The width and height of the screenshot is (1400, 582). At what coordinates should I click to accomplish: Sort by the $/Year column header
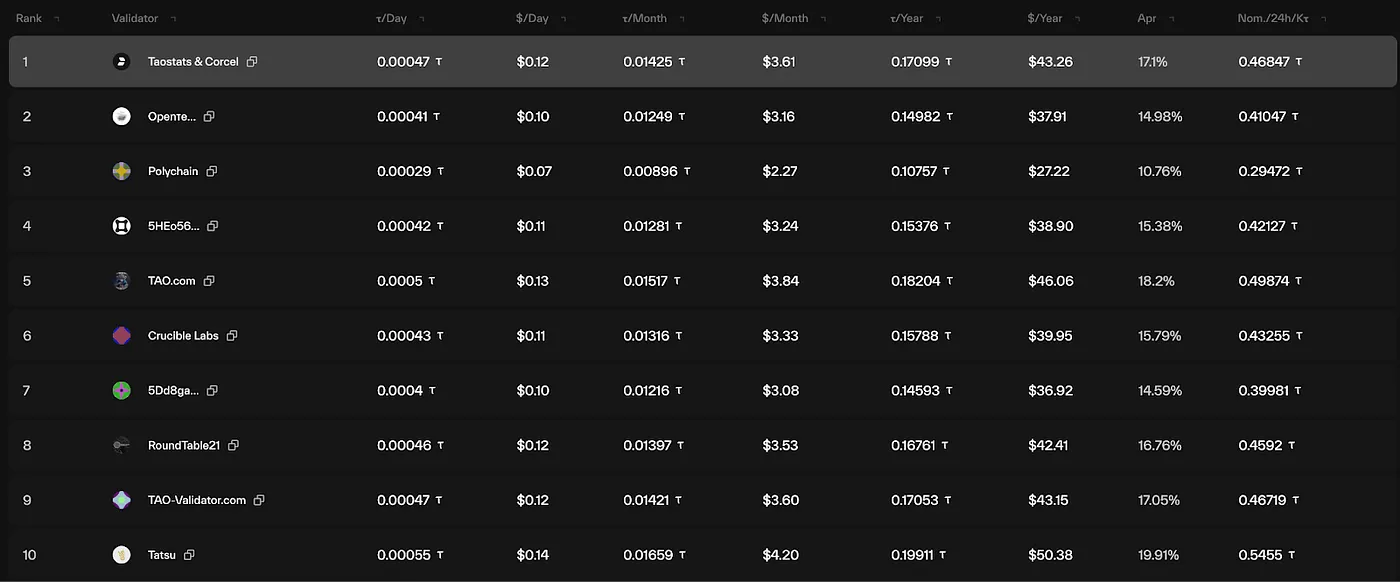(x=1045, y=19)
